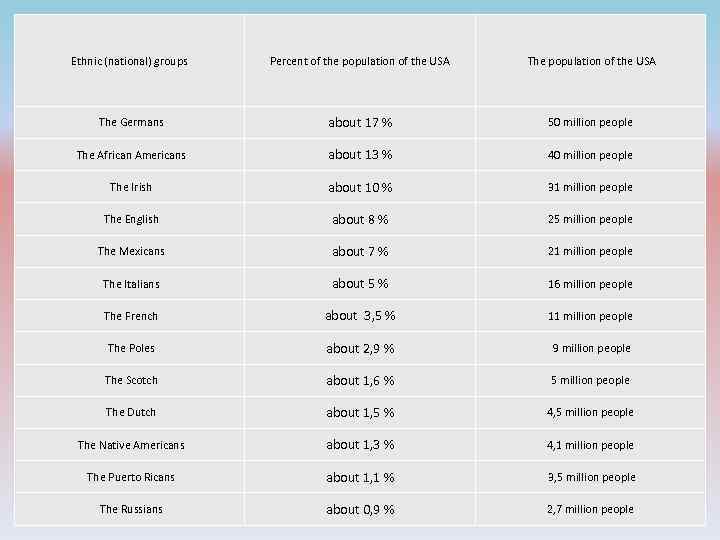Viewport: 720px width, 540px height.
Task: Click the 'Ethnic (national) groups' header cell
Action: click(x=130, y=62)
